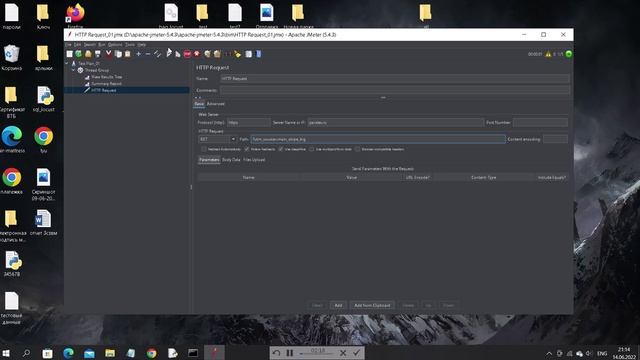The image size is (640, 360).
Task: Open the Parameters tab
Action: pos(209,160)
